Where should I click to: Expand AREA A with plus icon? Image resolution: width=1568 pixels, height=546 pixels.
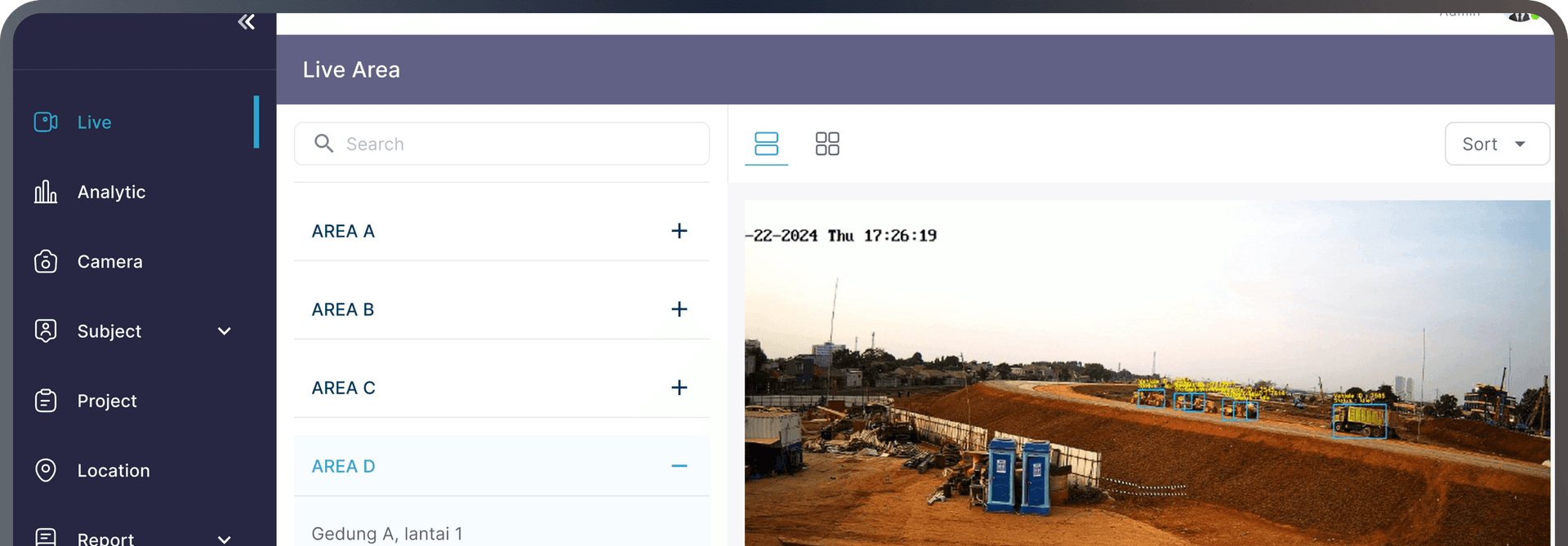click(x=679, y=231)
